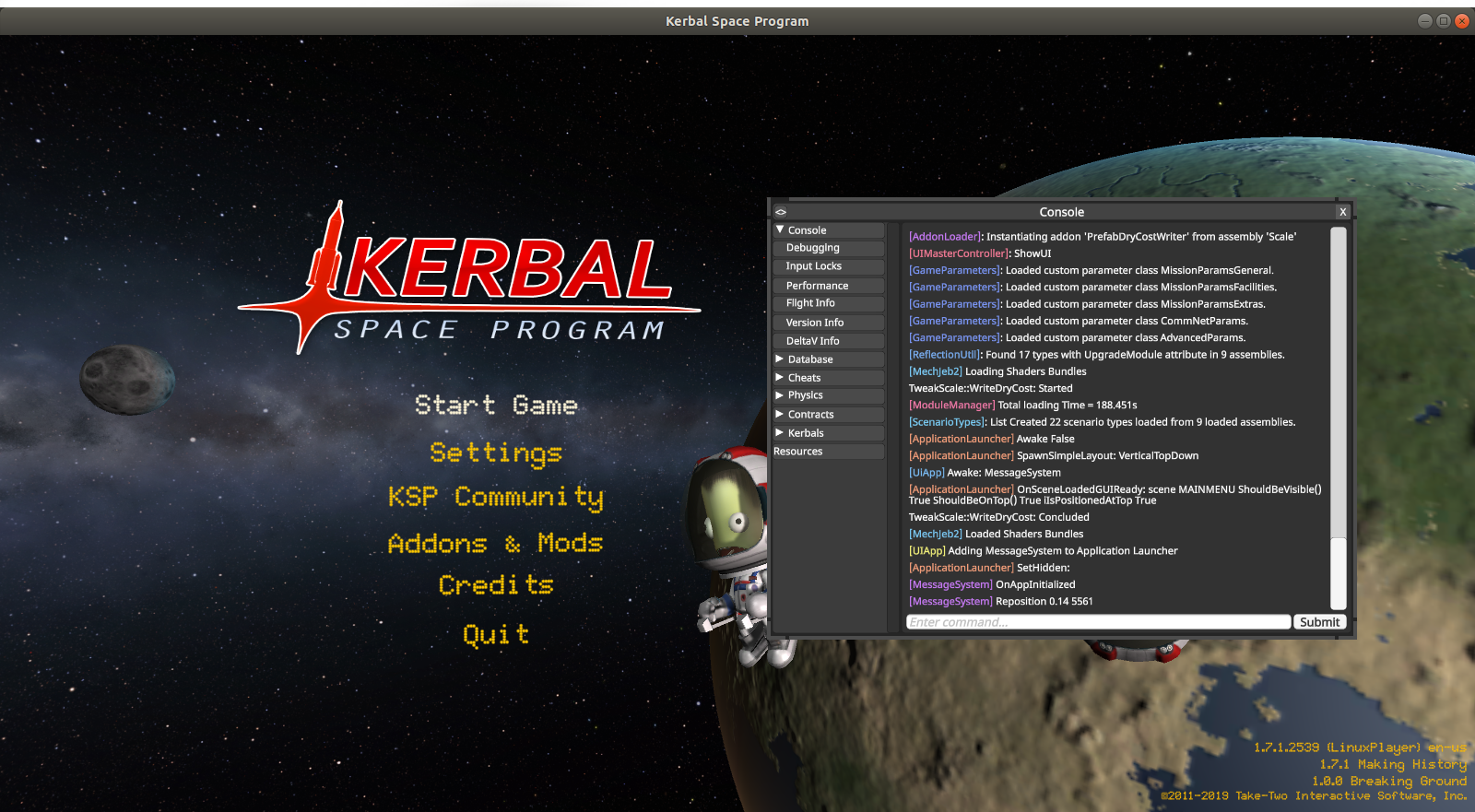The width and height of the screenshot is (1475, 812).
Task: Click the MechJeb2 Loading Shaders Bundles line
Action: [997, 371]
